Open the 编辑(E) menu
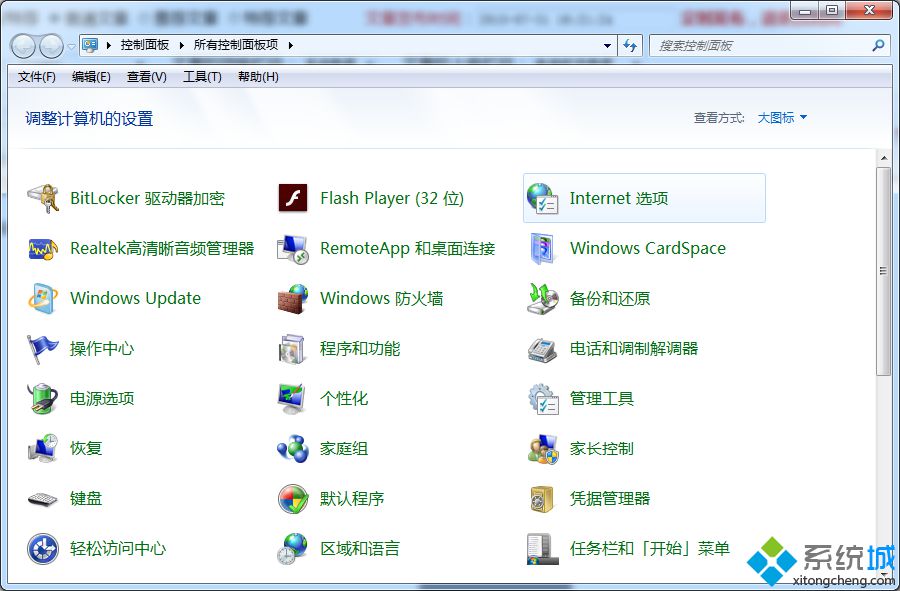 [91, 77]
